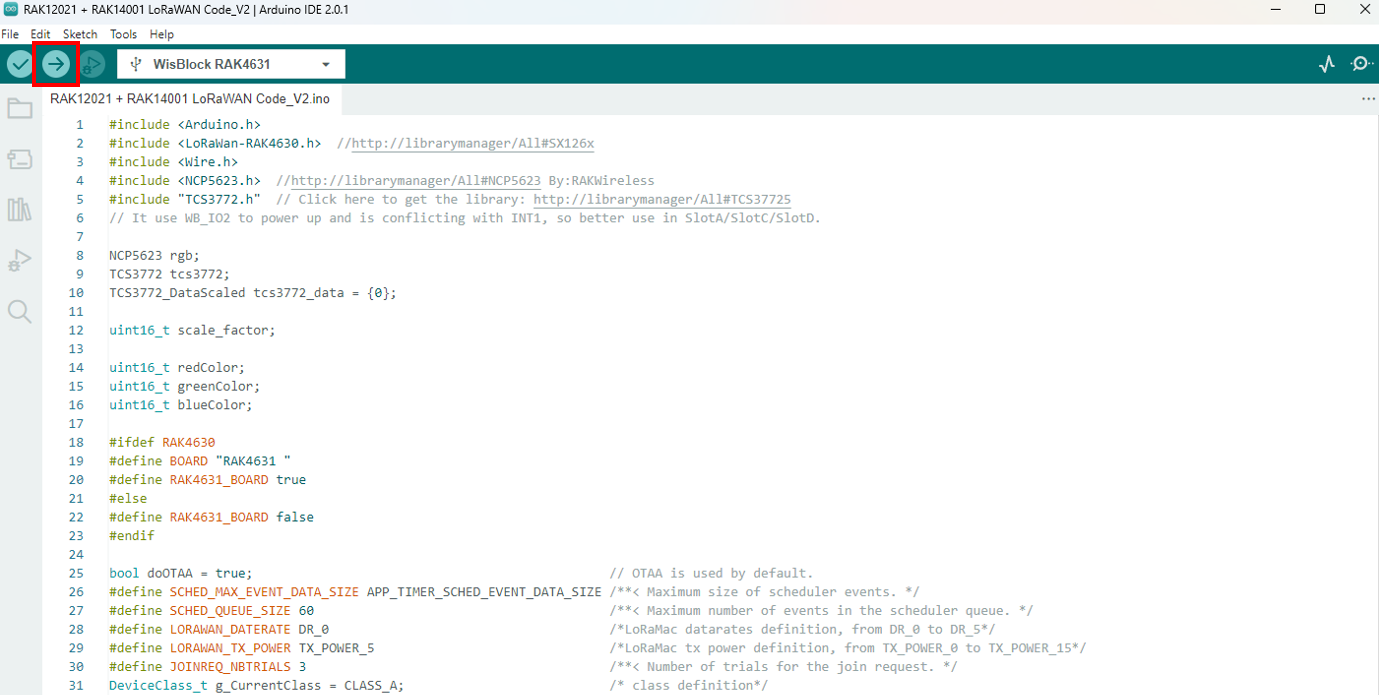This screenshot has height=695, width=1379.
Task: Open the Debug panel sidebar icon
Action: click(20, 260)
